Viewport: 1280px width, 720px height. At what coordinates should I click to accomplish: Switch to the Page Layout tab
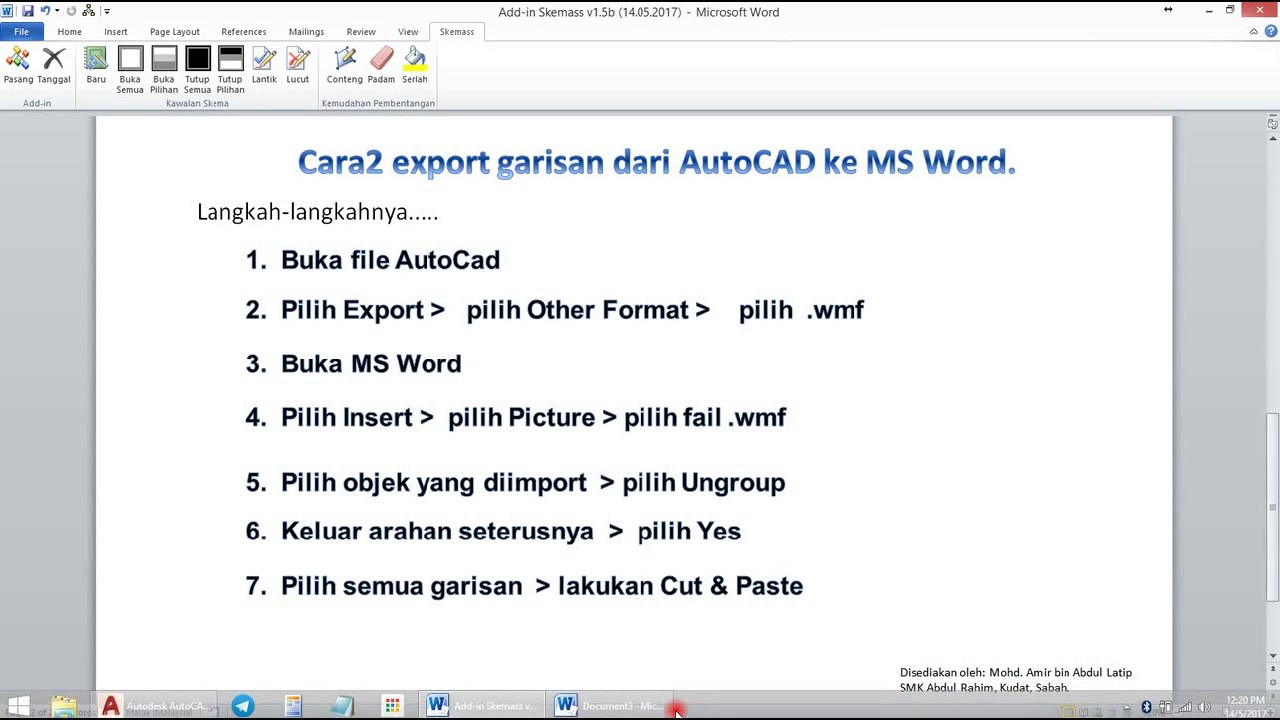pos(175,32)
